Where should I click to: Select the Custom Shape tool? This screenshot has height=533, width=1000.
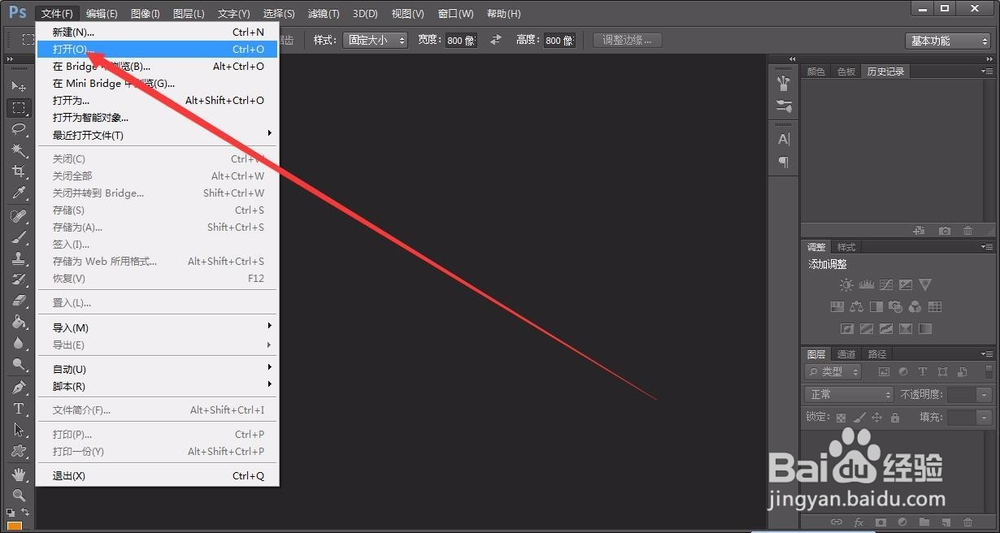click(x=18, y=451)
